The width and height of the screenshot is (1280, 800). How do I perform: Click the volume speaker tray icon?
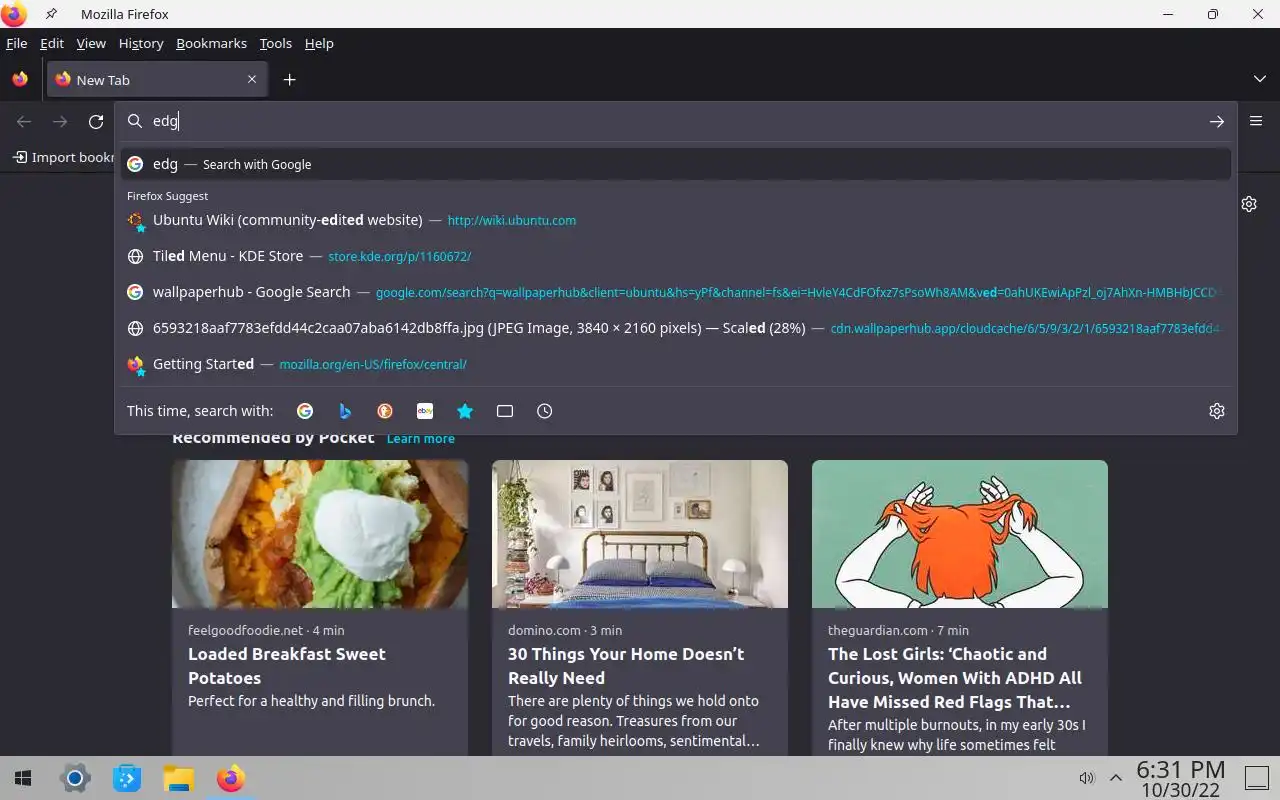point(1087,778)
